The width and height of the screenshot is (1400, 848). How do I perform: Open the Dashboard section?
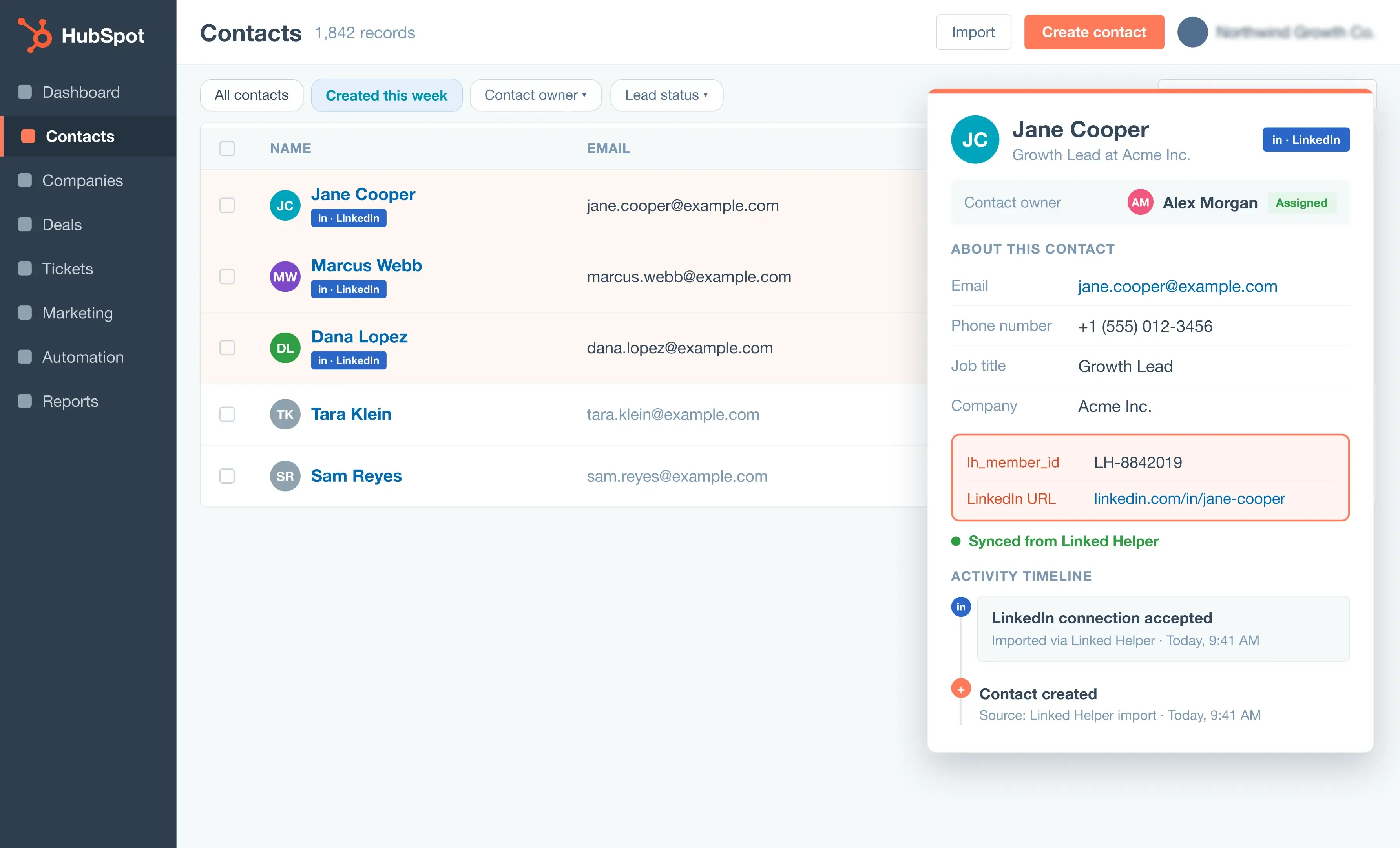(88, 92)
